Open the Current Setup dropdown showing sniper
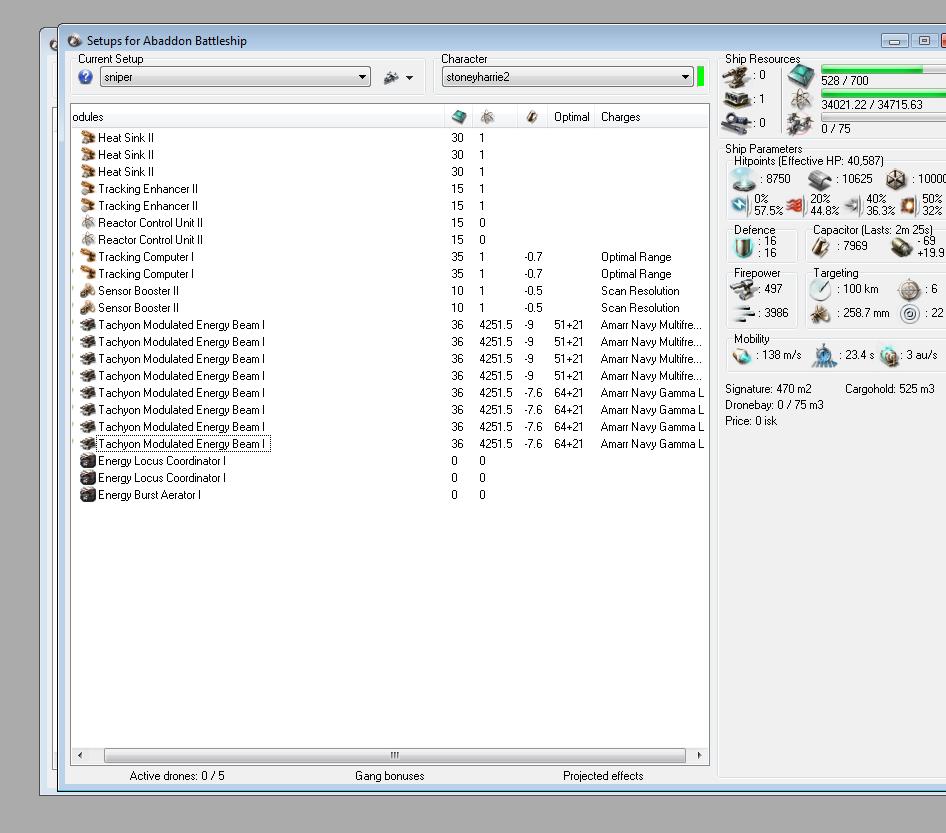Viewport: 946px width, 833px height. 235,77
